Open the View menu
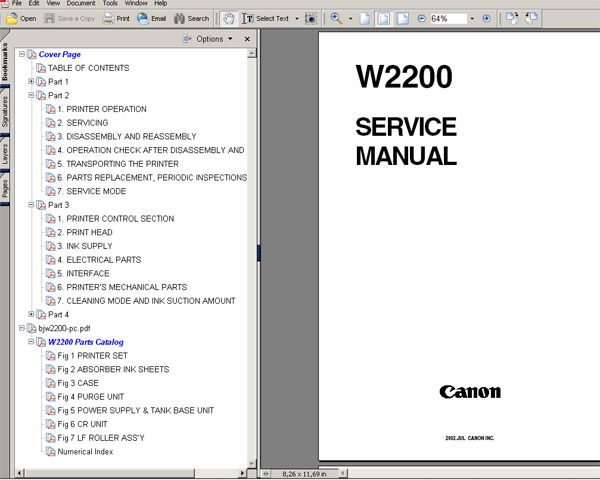This screenshot has height=480, width=600. point(53,3)
